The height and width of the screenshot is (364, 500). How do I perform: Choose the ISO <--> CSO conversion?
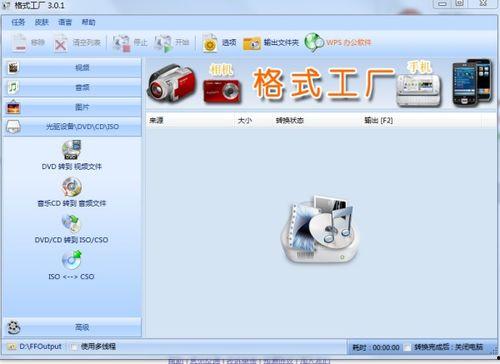tap(71, 266)
